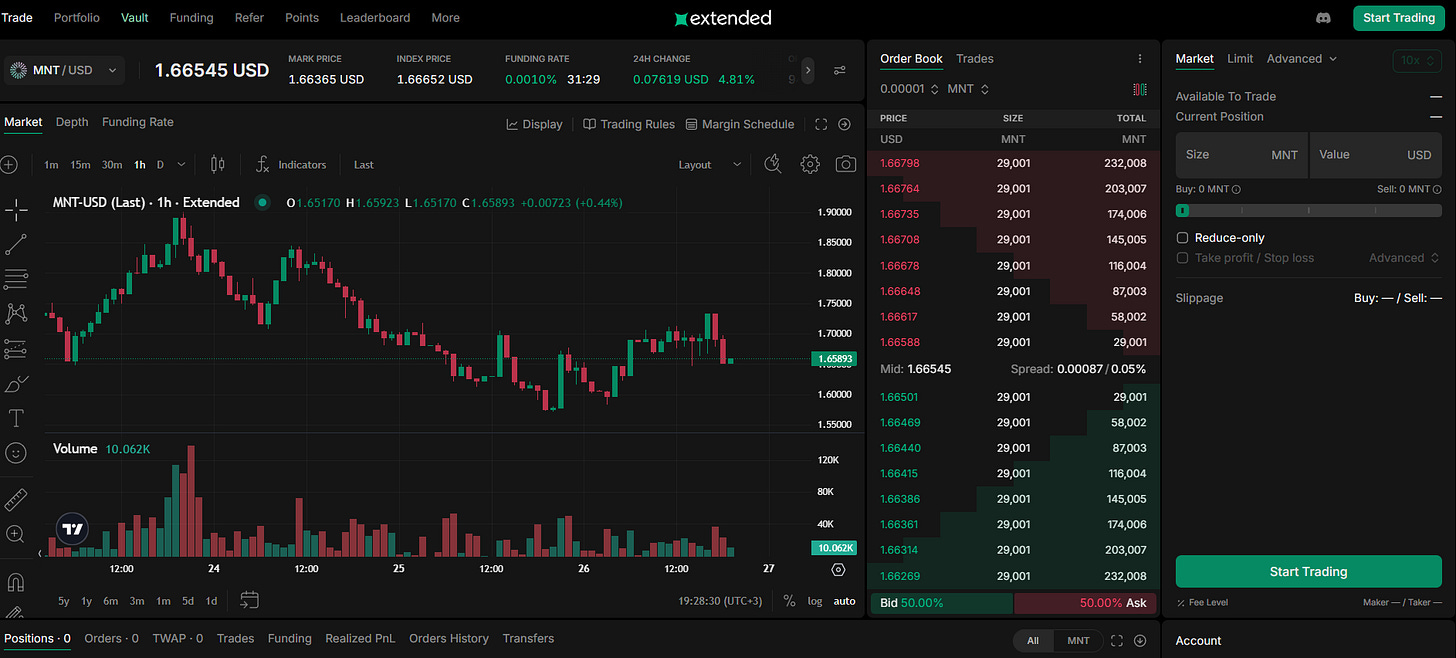Select the patterns drawing tool
This screenshot has width=1456, height=658.
pos(16,313)
